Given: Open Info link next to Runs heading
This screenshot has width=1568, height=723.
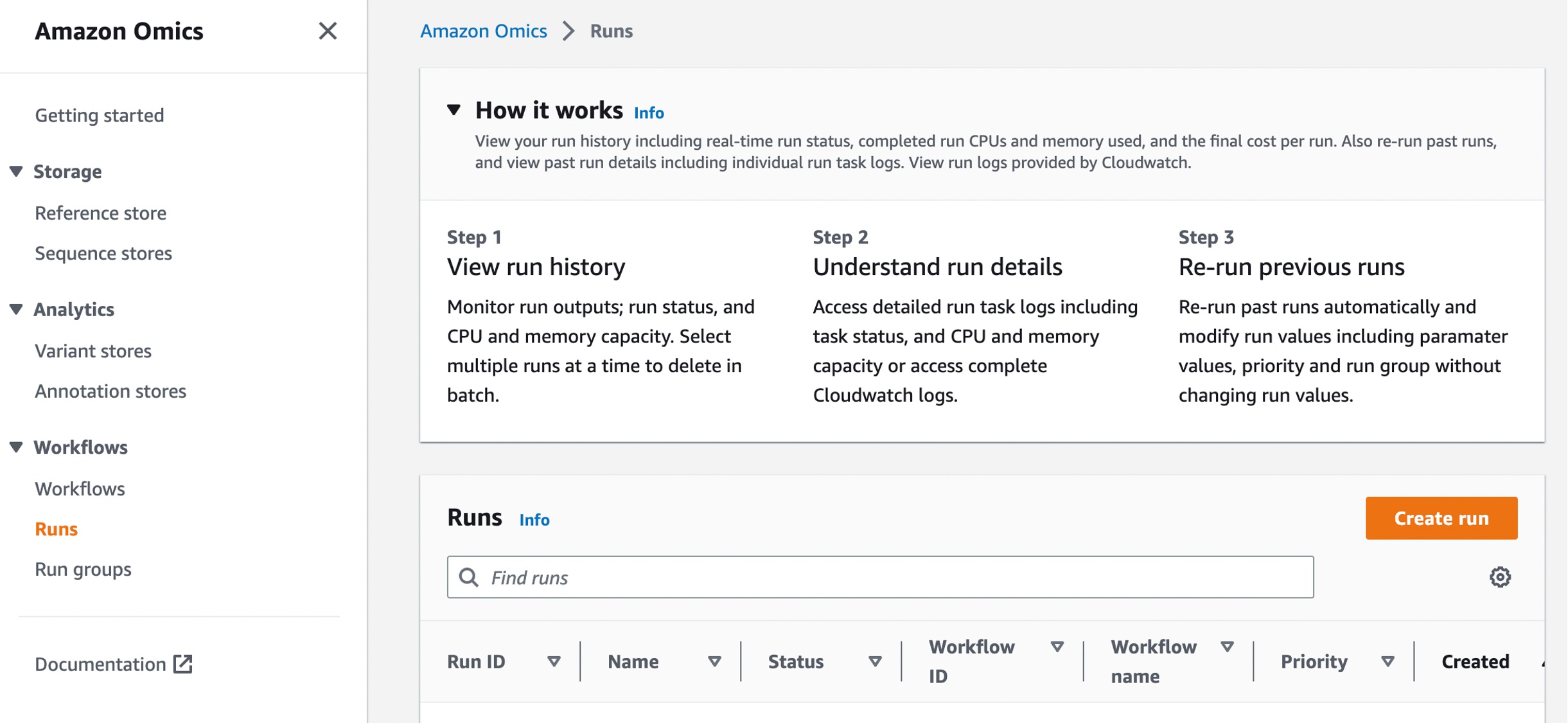Looking at the screenshot, I should click(x=534, y=520).
